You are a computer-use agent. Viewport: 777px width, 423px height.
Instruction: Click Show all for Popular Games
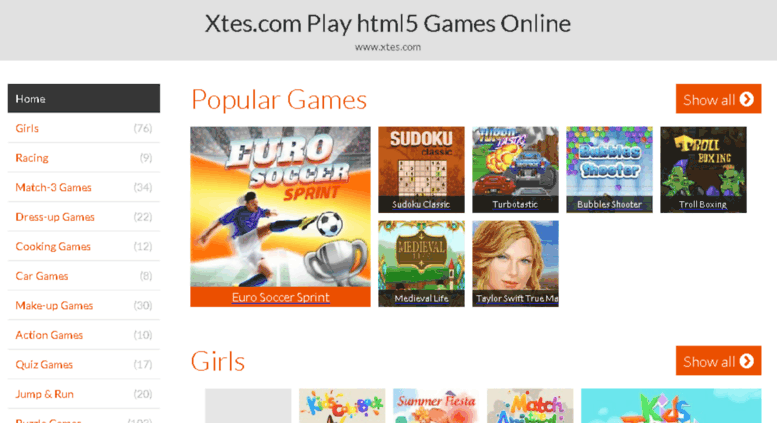tap(718, 99)
